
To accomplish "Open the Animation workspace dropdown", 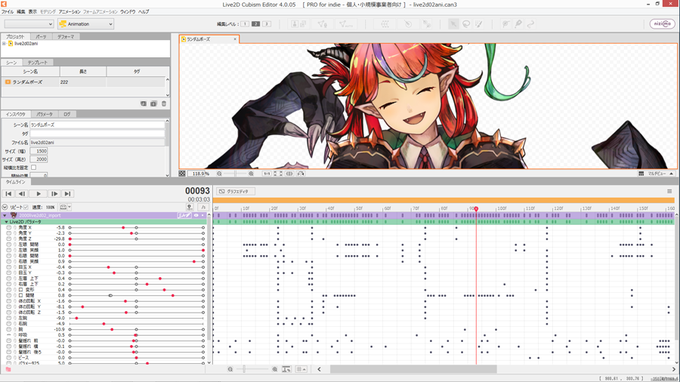I will click(x=86, y=24).
